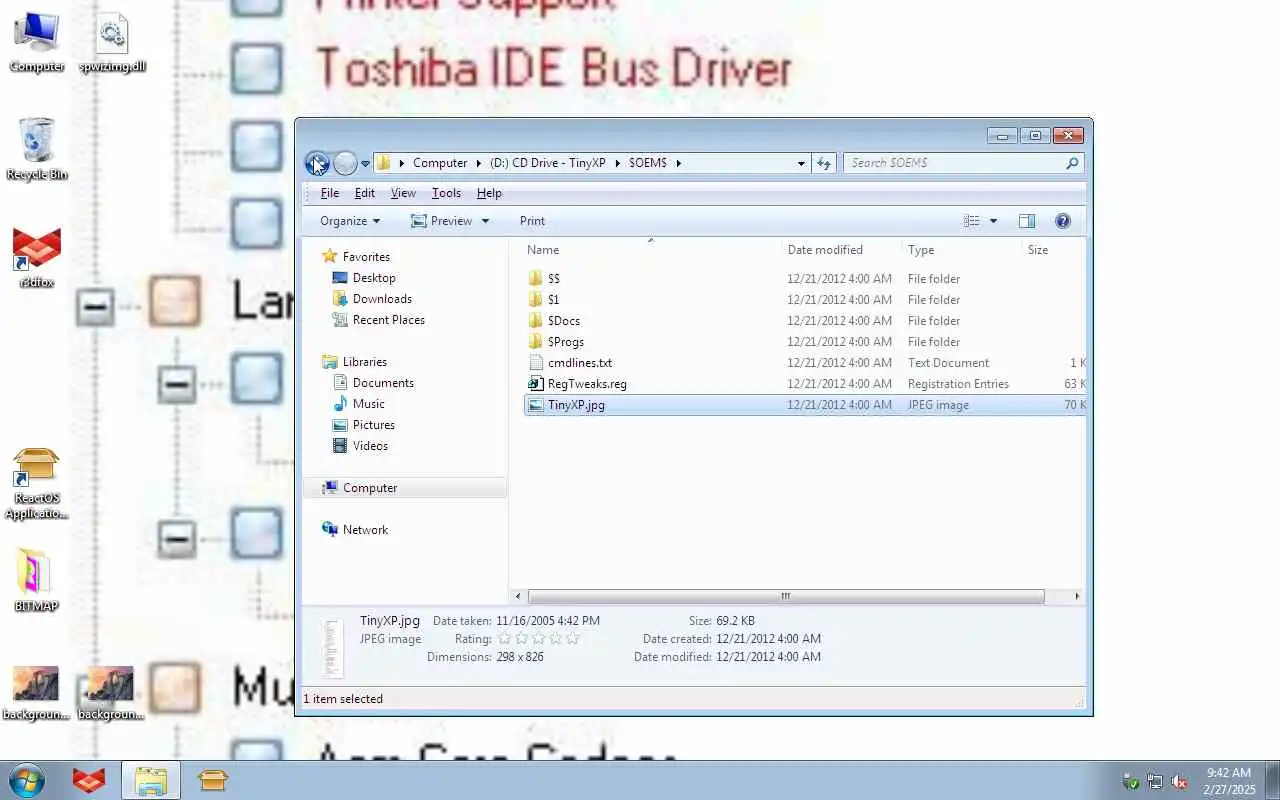
Task: Open the recent pages dropdown beside Forward
Action: pos(365,163)
